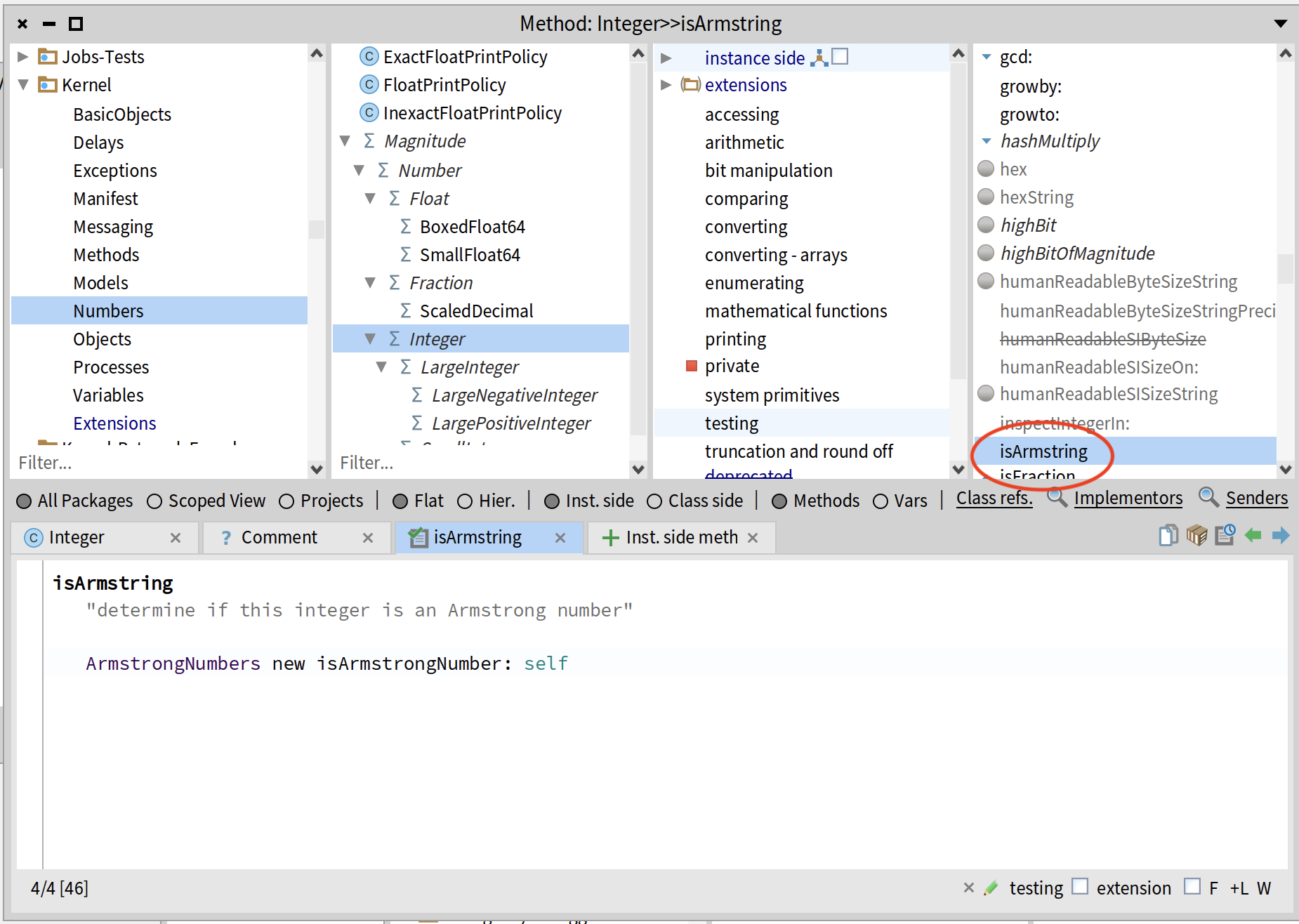Toggle the checkbox next to instance side

pos(840,56)
